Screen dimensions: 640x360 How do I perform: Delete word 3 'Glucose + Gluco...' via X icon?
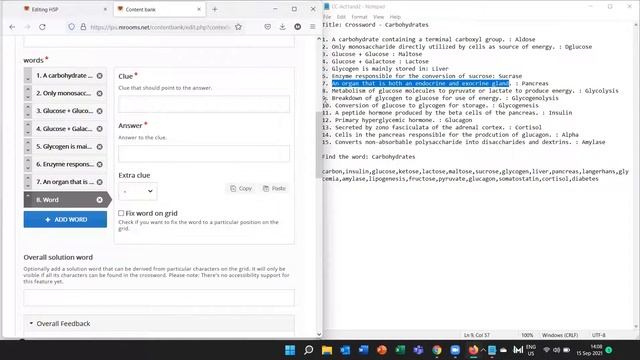pos(100,111)
